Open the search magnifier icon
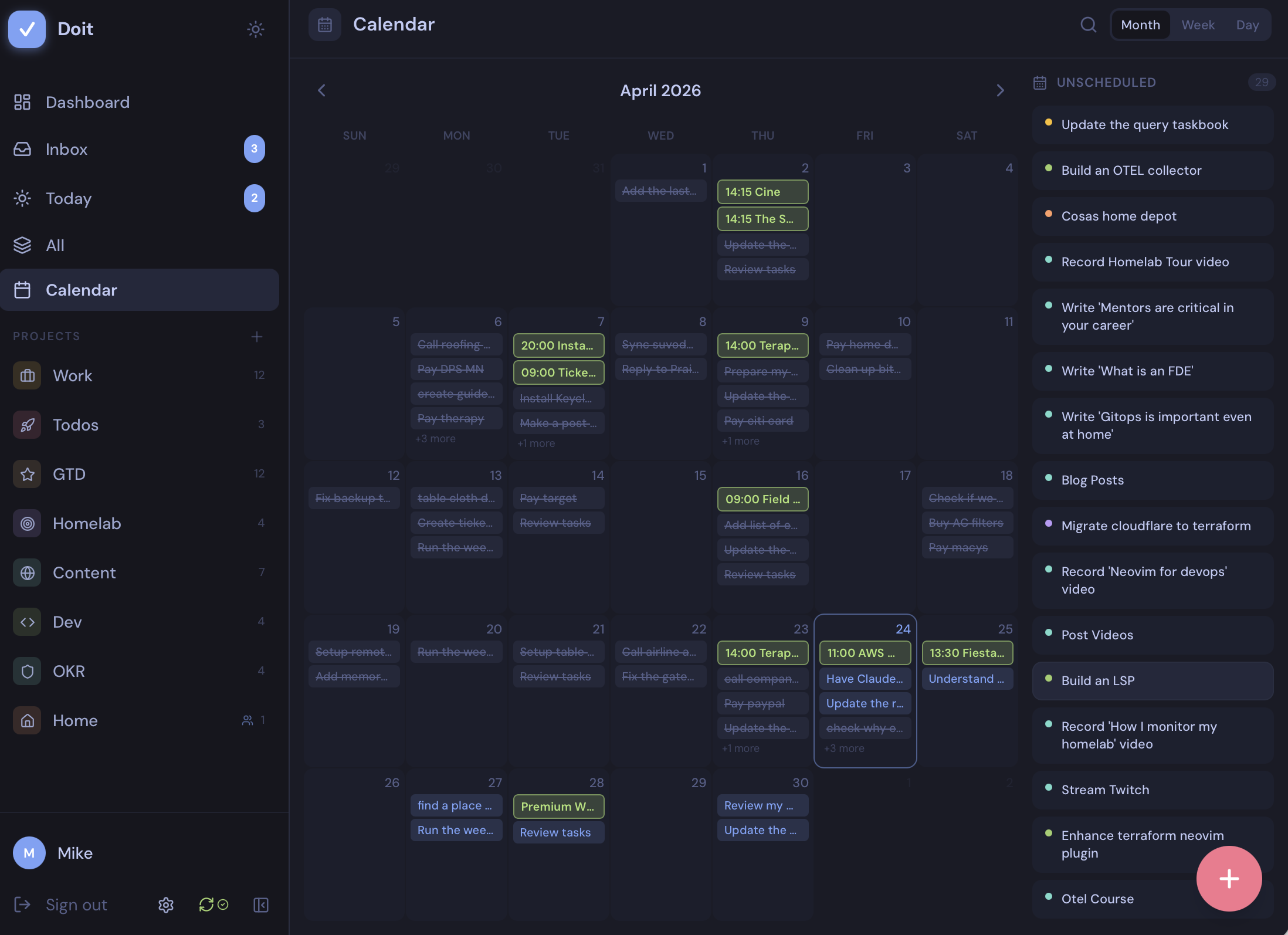 click(x=1088, y=25)
